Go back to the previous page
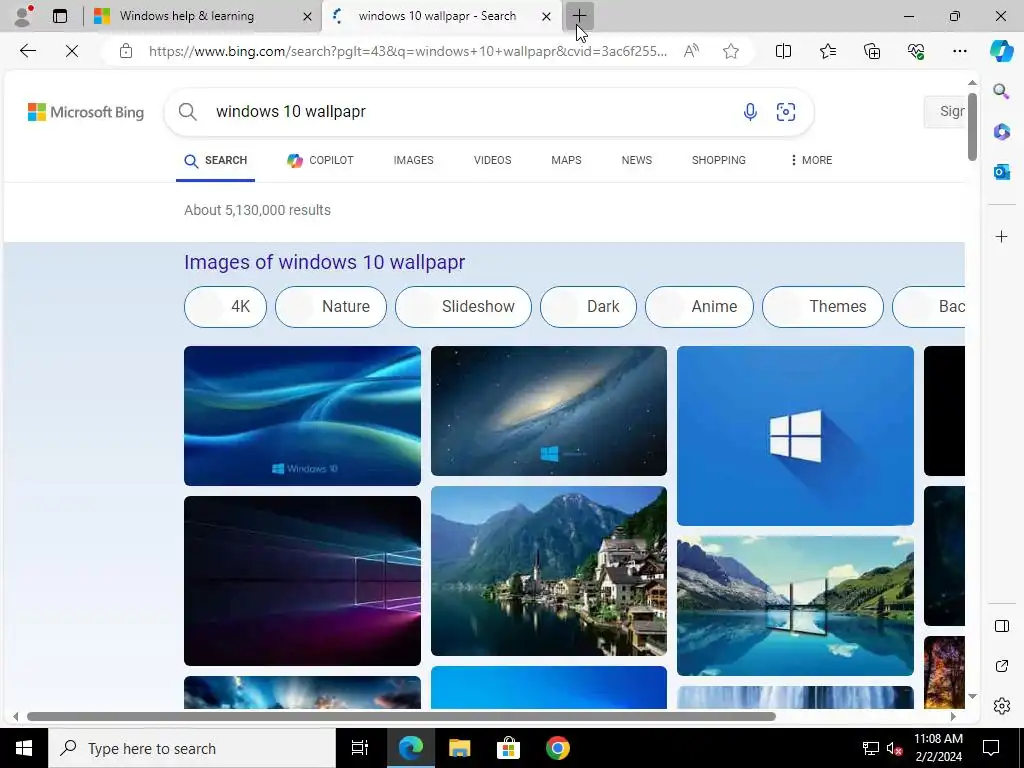This screenshot has height=768, width=1024. coord(27,51)
